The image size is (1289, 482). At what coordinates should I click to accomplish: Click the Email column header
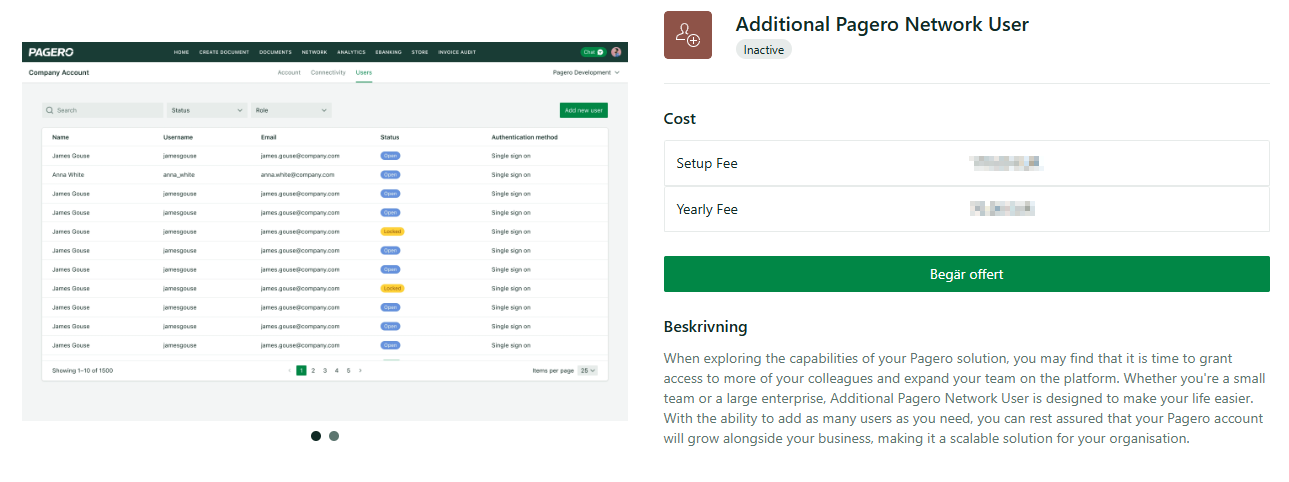tap(269, 137)
